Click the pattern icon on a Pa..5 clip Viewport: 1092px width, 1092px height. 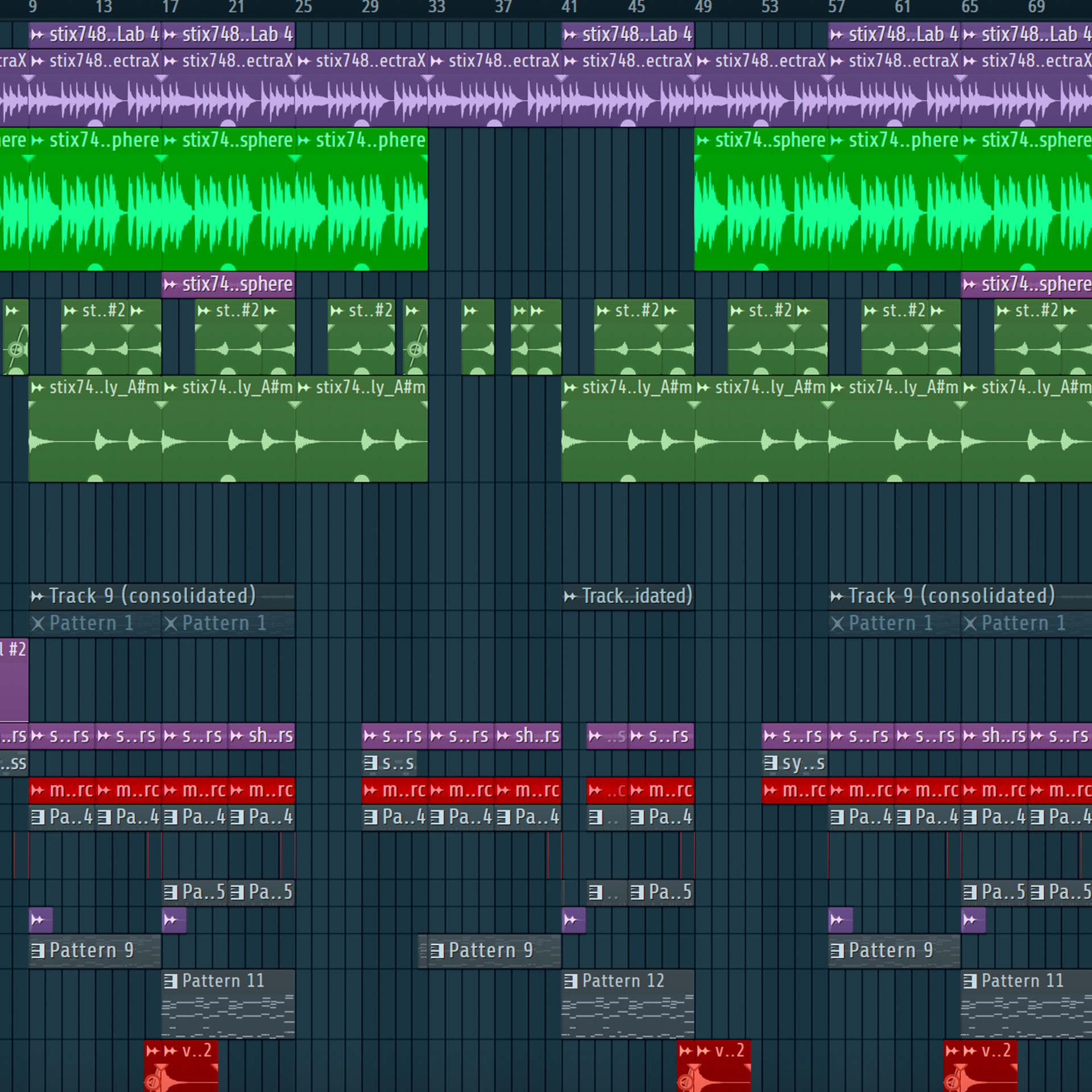point(170,892)
